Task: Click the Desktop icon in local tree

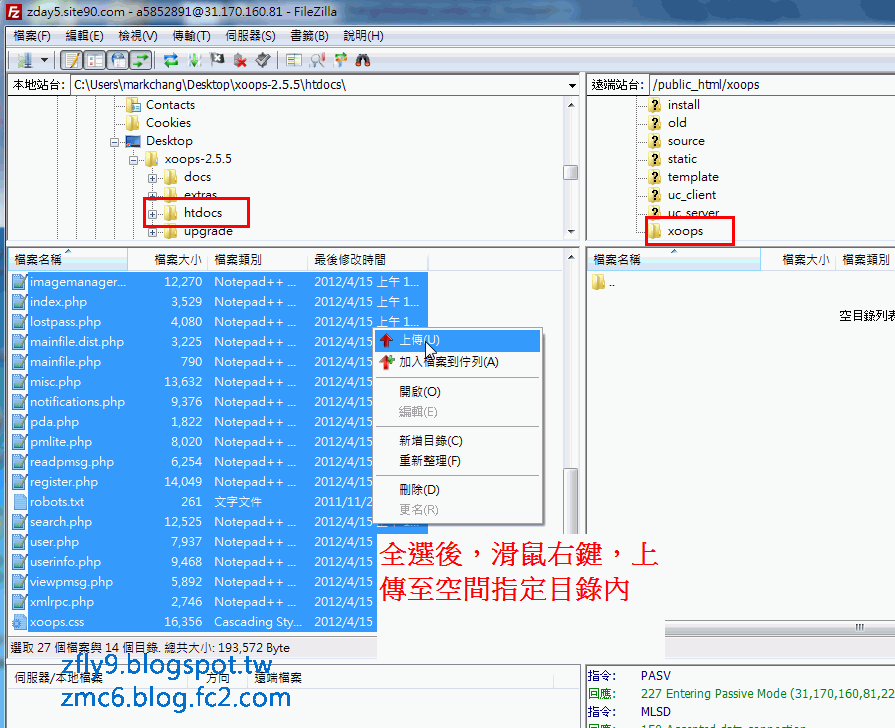Action: 133,141
